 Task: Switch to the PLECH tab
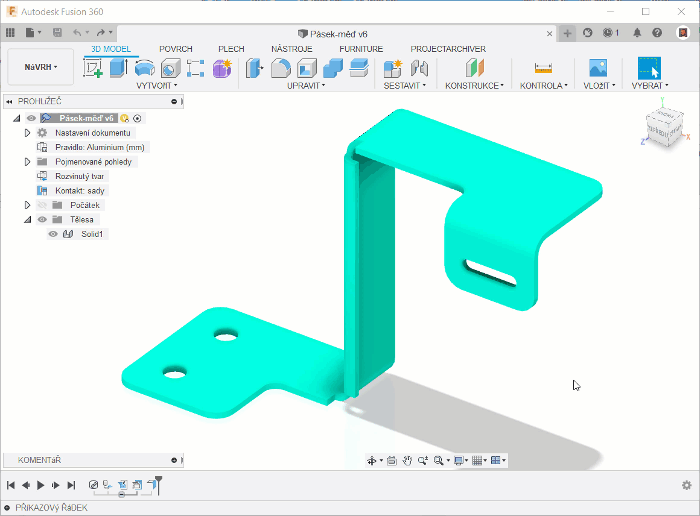point(231,48)
